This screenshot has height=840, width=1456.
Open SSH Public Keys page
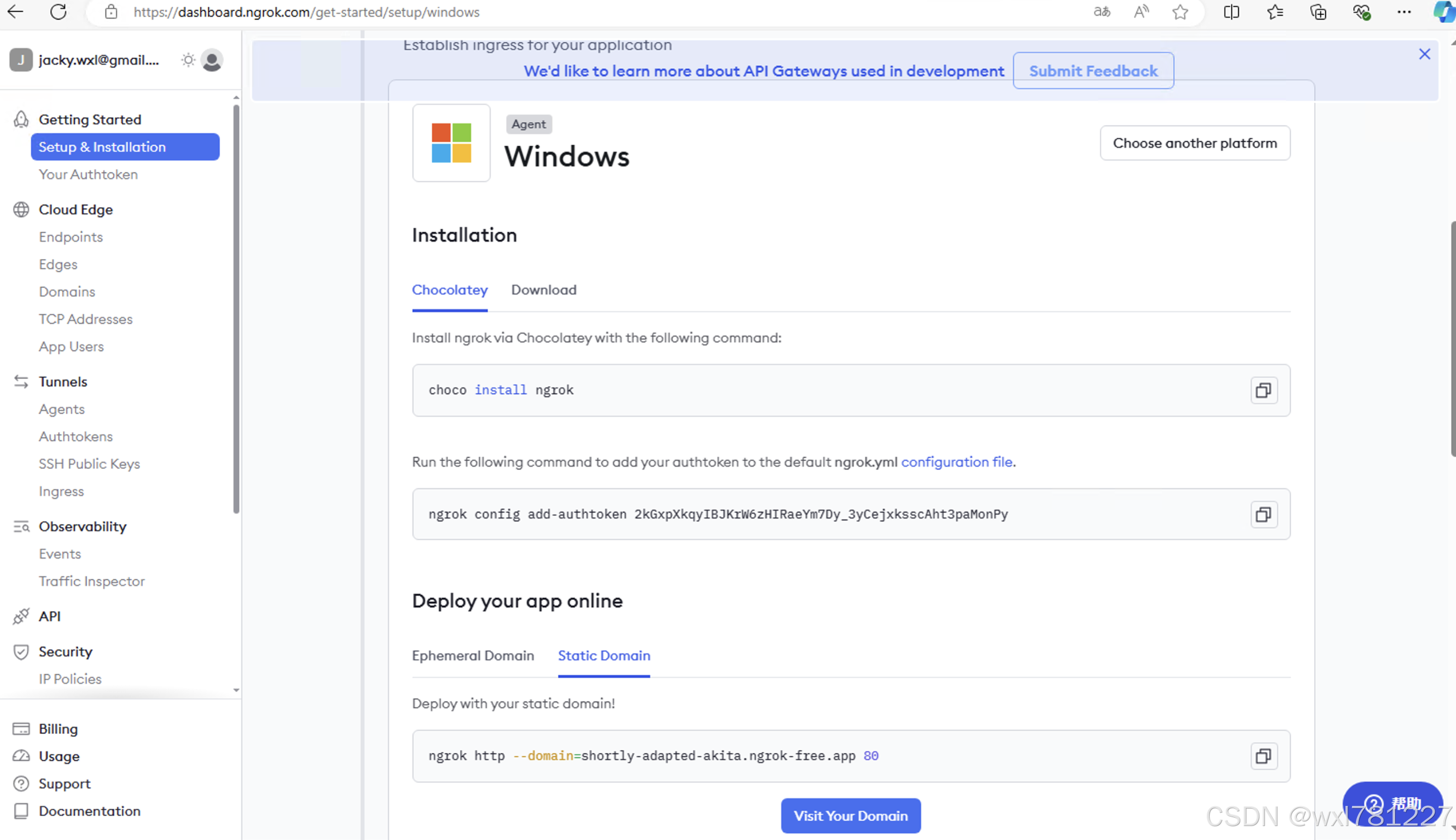coord(89,463)
